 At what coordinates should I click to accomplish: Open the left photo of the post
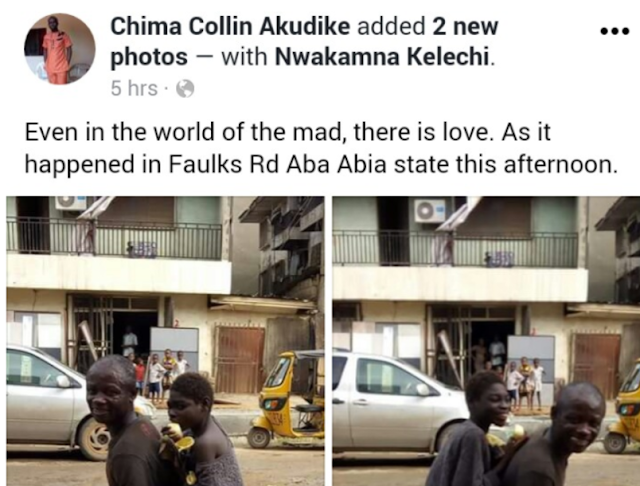165,341
